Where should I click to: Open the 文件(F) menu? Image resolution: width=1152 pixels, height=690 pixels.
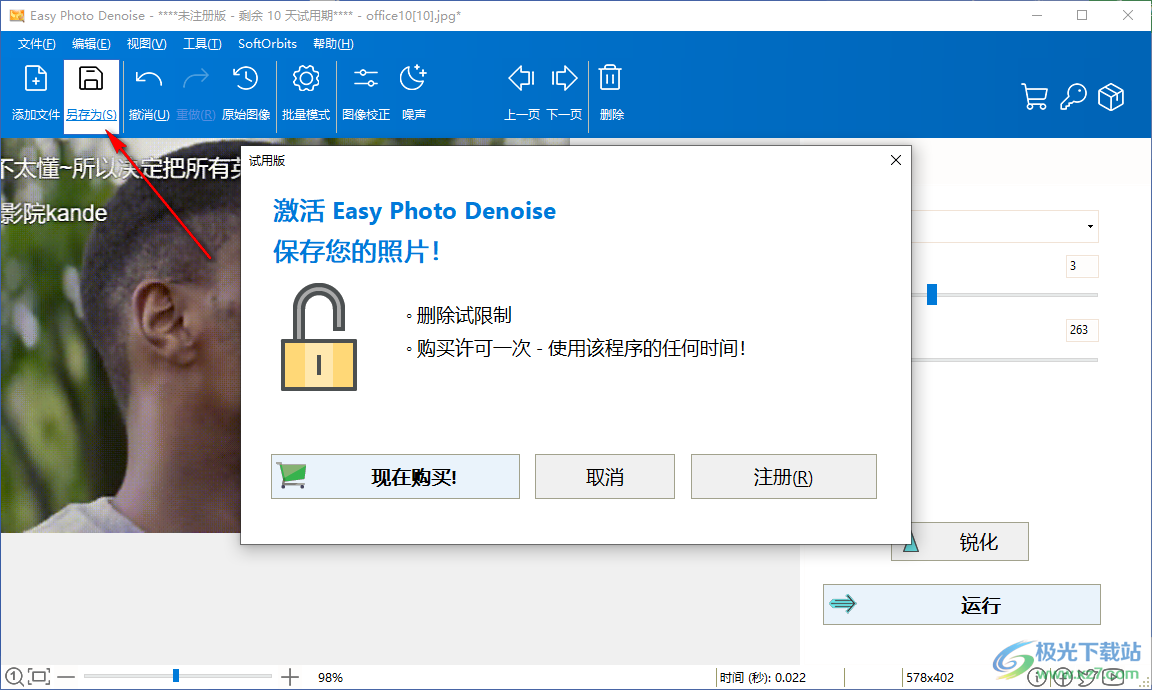[37, 44]
